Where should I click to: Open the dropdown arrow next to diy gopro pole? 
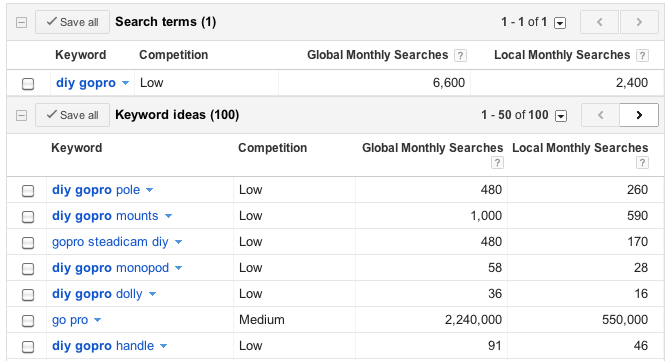[x=150, y=190]
